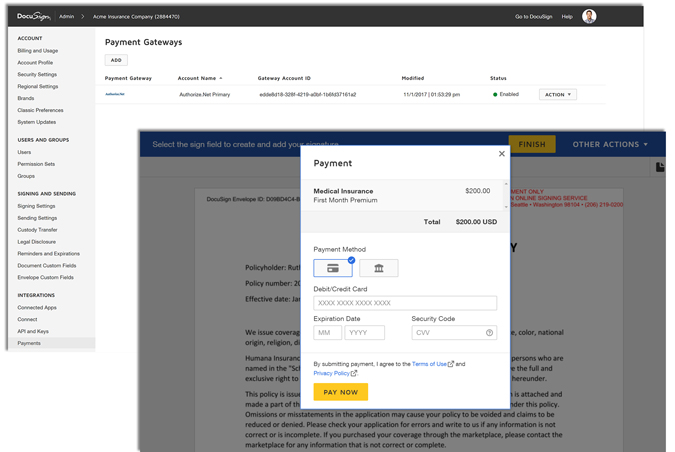Click the document icon in signing window
This screenshot has width=675, height=452.
click(x=660, y=167)
